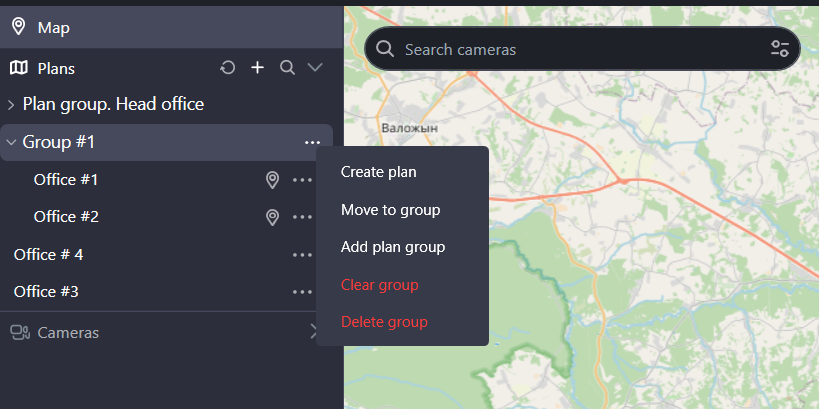Collapse the Group #1 tree node
819x409 pixels.
coord(11,143)
